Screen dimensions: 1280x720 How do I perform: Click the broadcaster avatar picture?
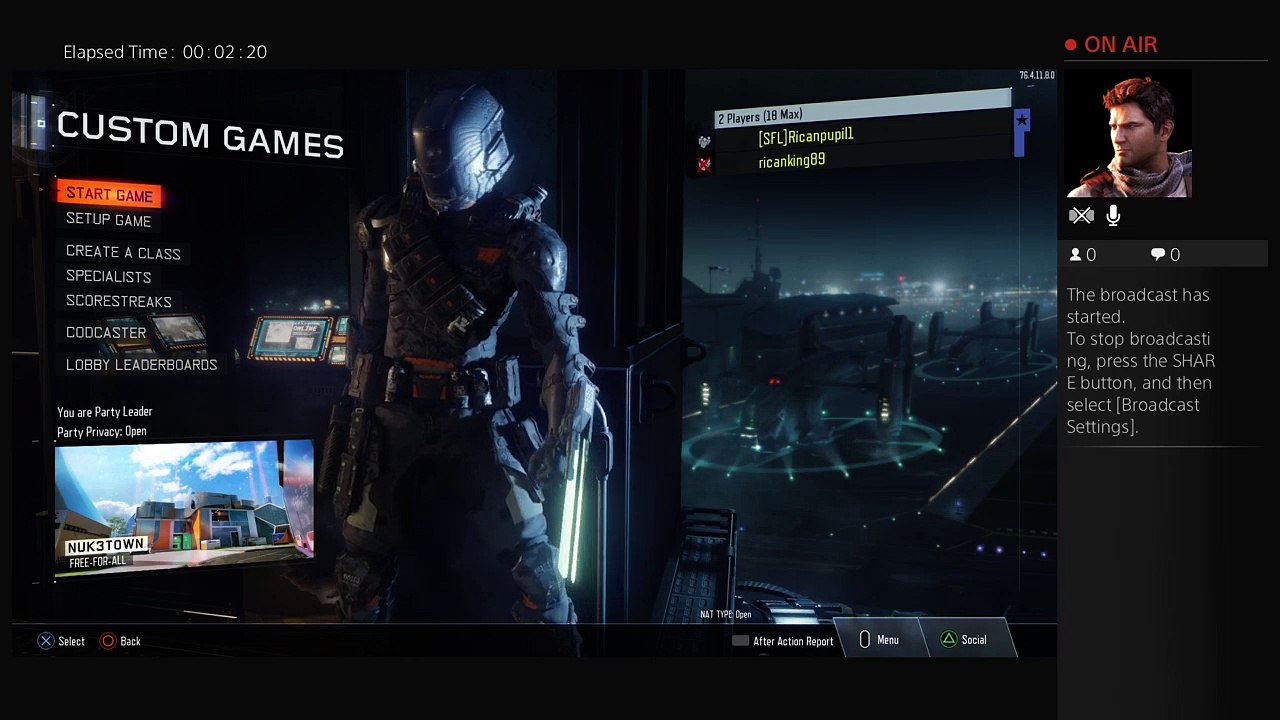[x=1129, y=135]
